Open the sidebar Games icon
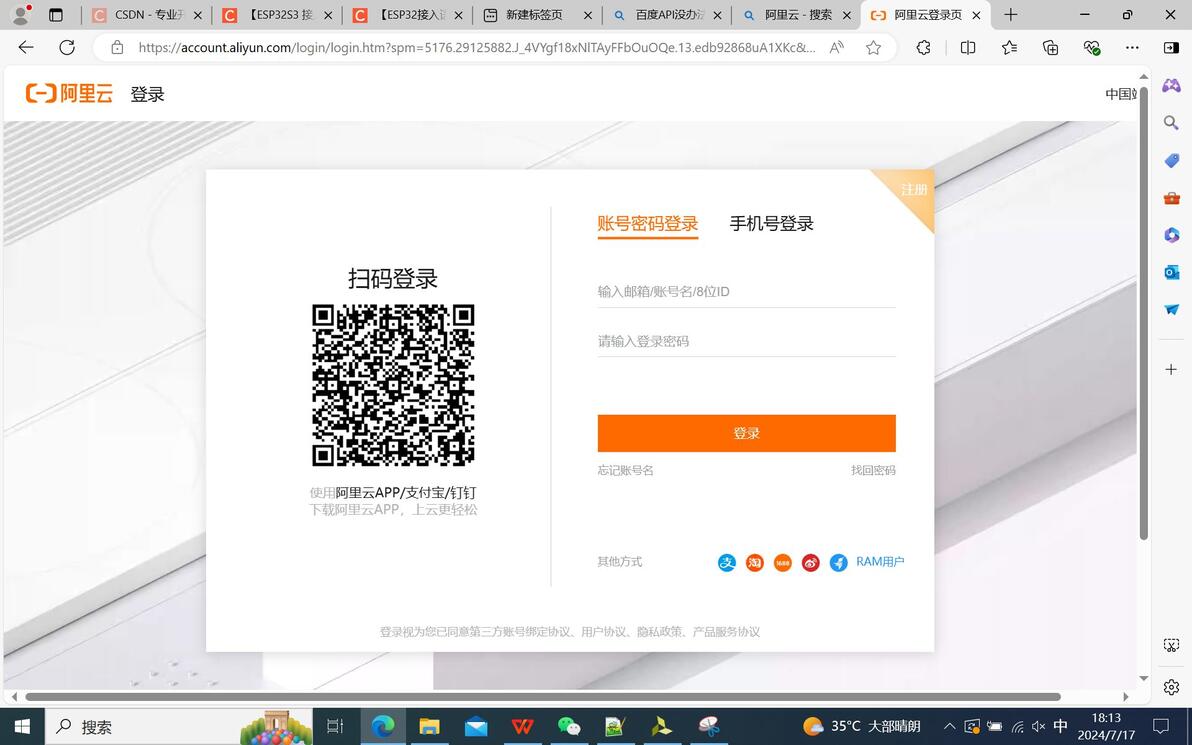The height and width of the screenshot is (745, 1192). click(1171, 84)
